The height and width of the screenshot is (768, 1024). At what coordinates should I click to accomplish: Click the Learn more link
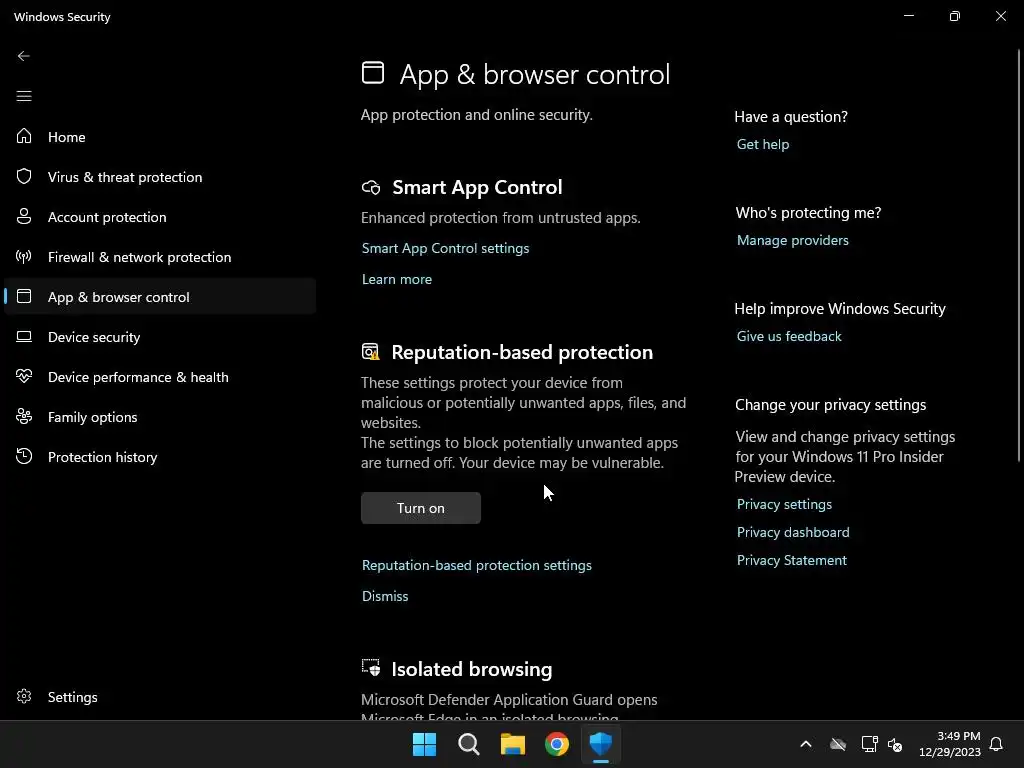[x=396, y=279]
